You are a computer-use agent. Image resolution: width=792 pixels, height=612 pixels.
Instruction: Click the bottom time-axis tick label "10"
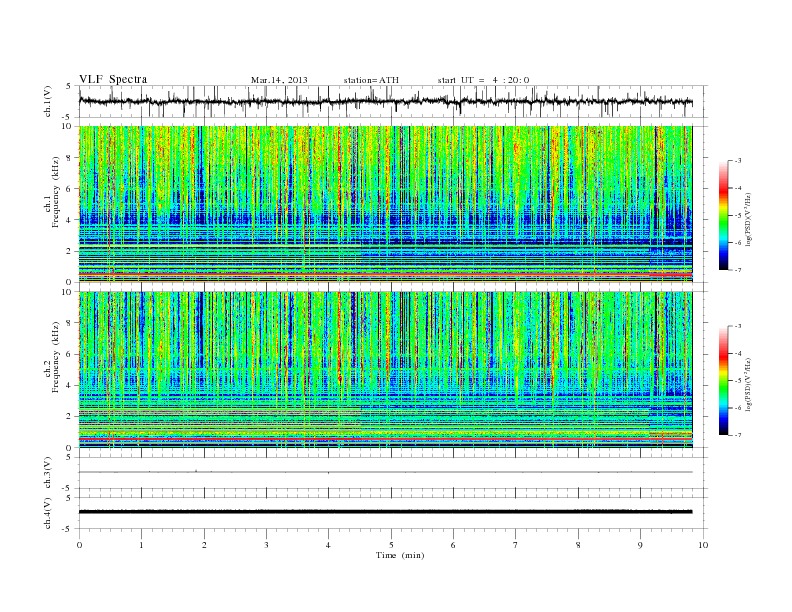click(703, 545)
